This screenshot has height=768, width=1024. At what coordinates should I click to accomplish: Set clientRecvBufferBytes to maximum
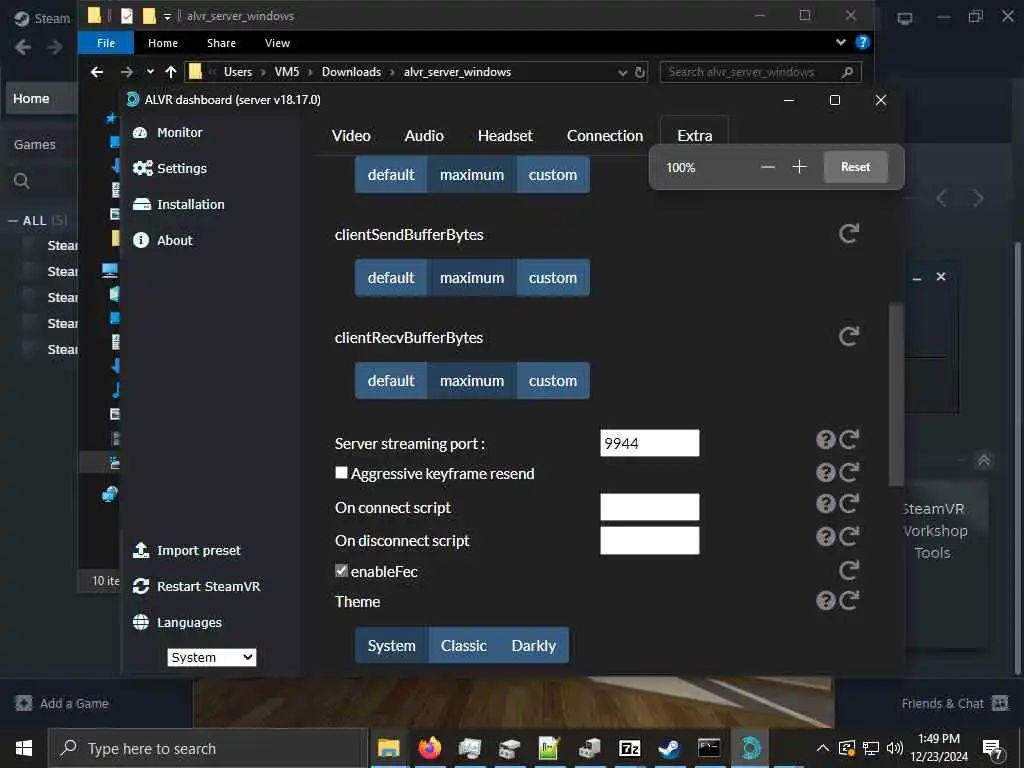coord(472,381)
